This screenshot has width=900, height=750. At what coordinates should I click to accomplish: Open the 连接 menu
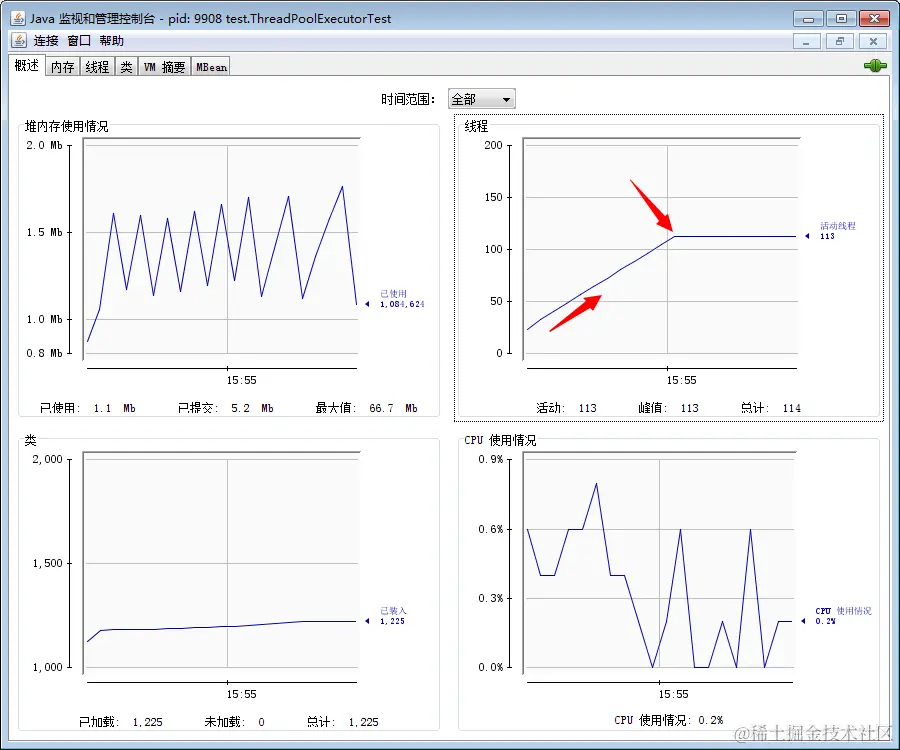[x=46, y=41]
